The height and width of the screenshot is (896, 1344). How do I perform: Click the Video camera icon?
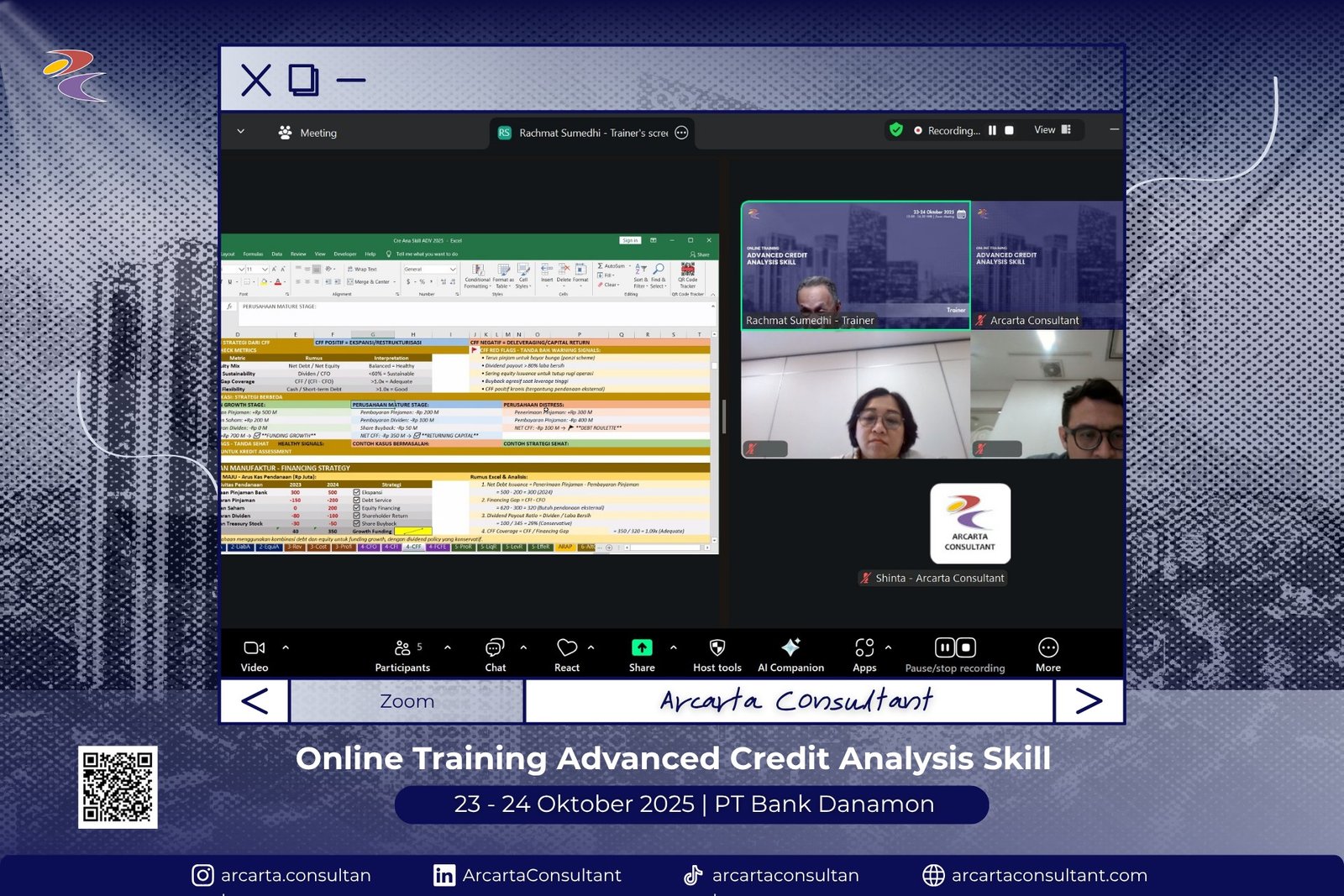(254, 648)
